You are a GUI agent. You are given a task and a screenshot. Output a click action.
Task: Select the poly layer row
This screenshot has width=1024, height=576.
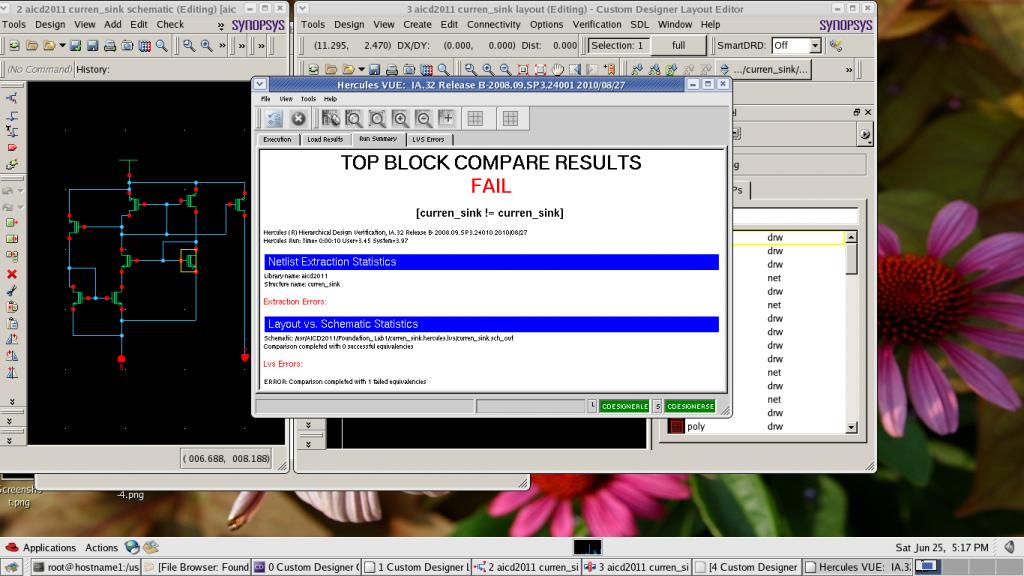(756, 426)
